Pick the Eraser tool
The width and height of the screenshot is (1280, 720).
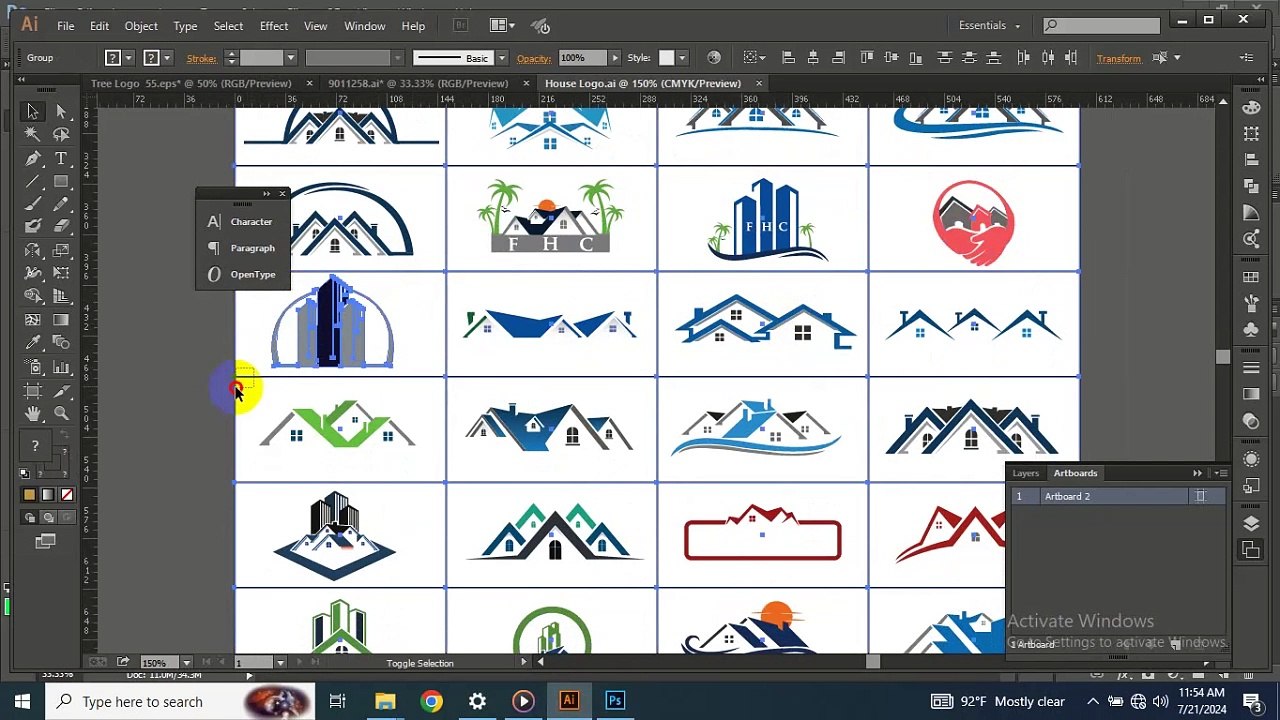[61, 227]
